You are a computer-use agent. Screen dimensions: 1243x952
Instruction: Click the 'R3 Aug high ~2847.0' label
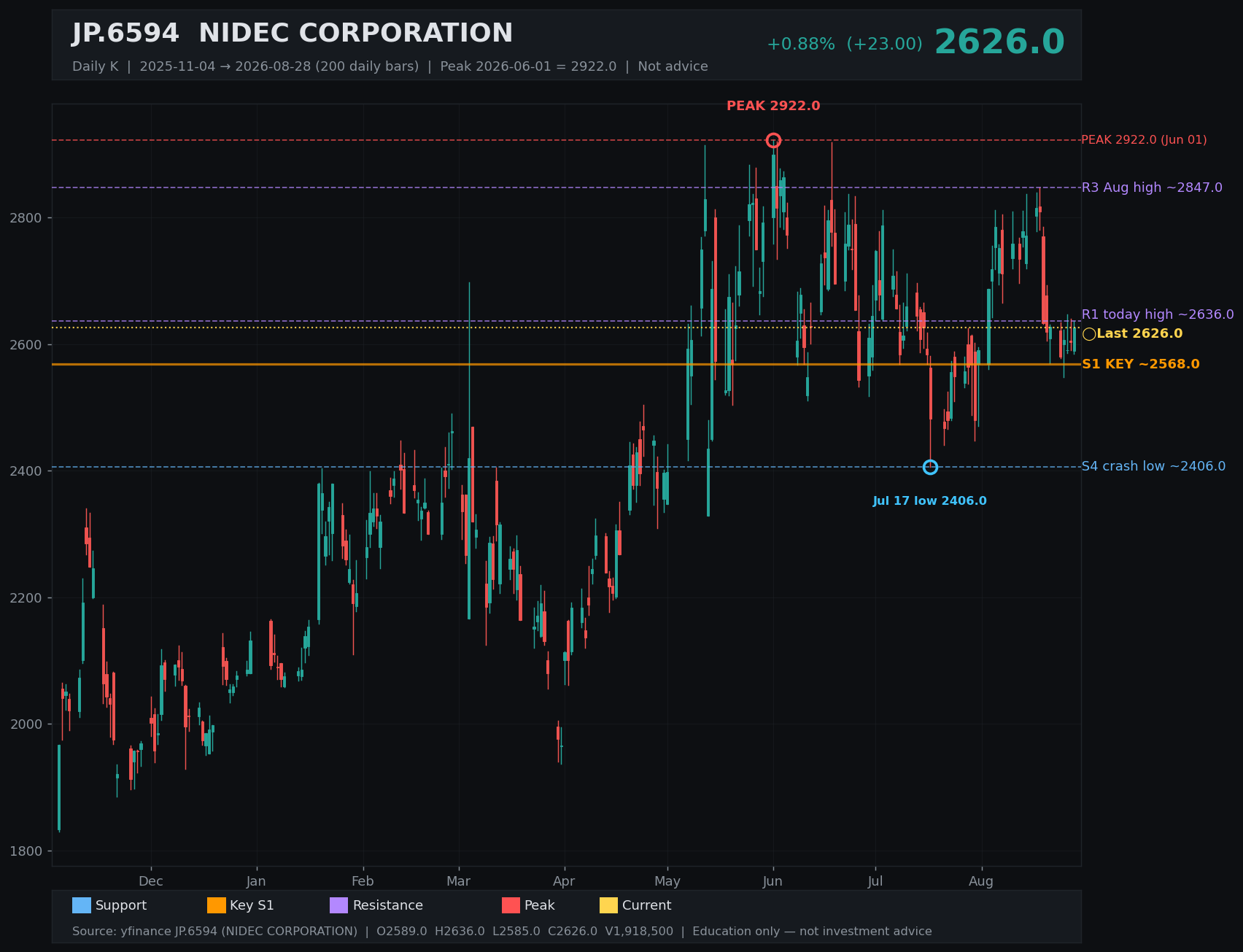(1152, 187)
